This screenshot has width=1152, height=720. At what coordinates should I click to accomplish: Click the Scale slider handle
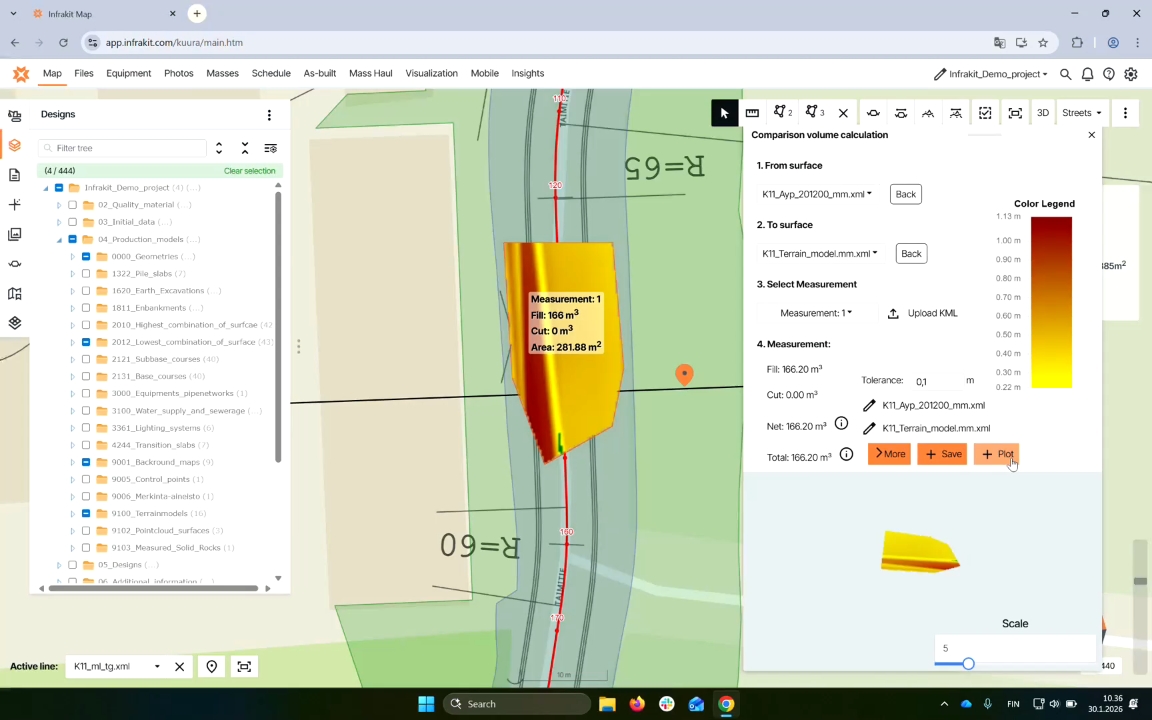[968, 664]
